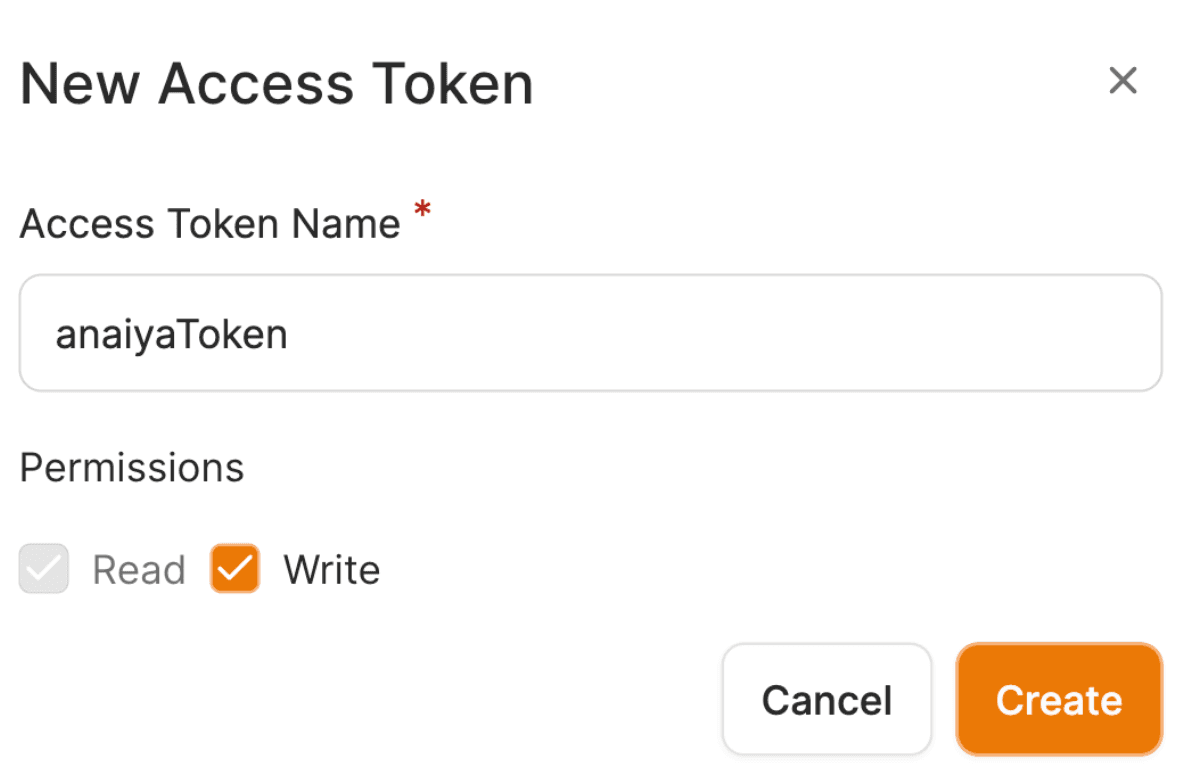
Task: Cancel the token creation
Action: click(x=826, y=699)
